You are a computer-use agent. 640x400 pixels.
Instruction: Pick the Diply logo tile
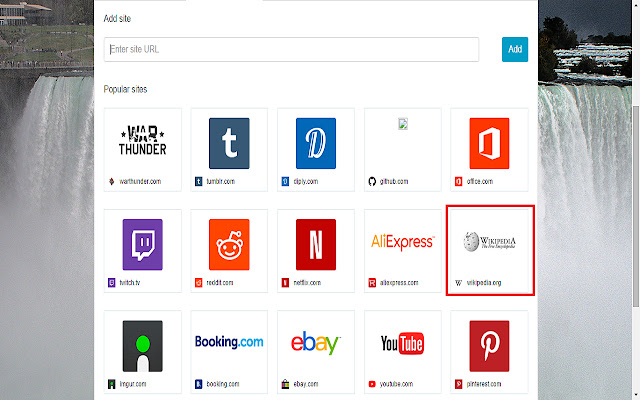[x=316, y=143]
